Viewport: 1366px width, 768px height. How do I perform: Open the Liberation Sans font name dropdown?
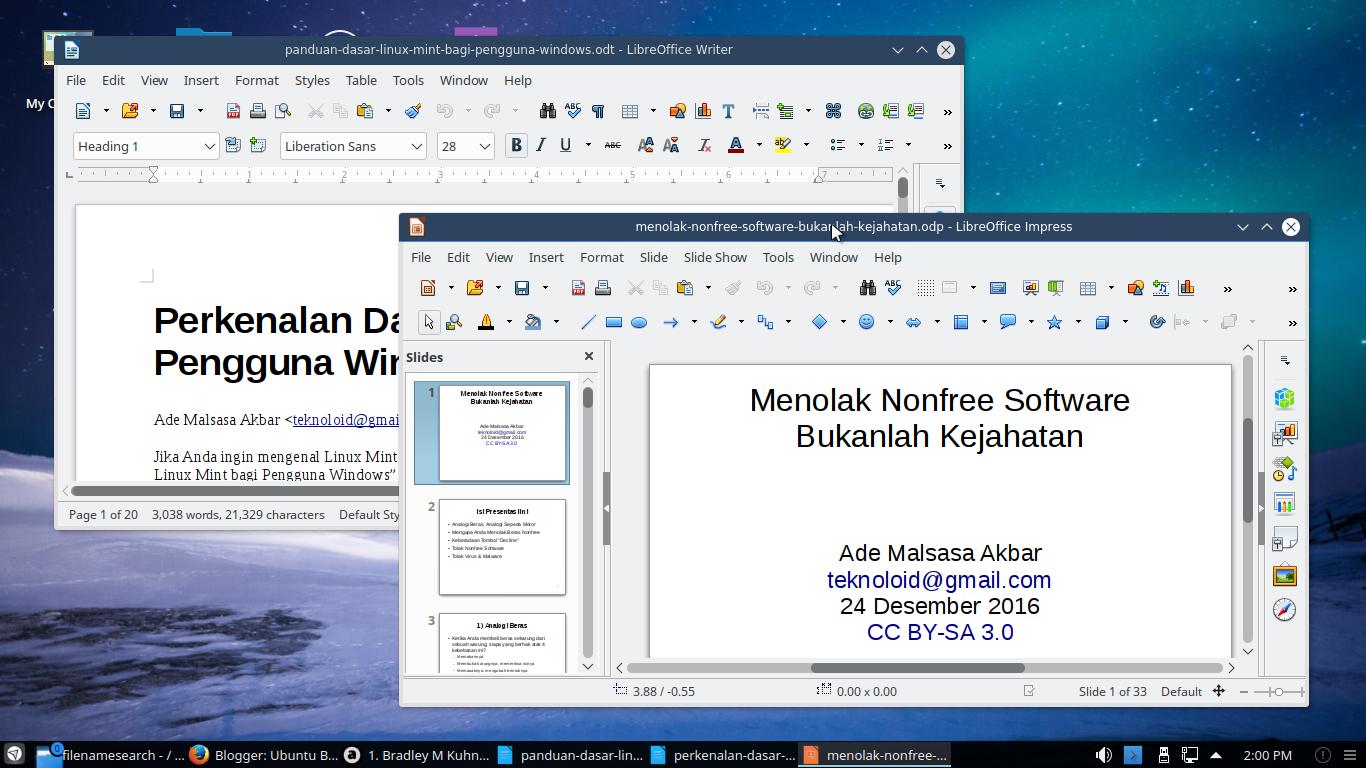(x=416, y=145)
